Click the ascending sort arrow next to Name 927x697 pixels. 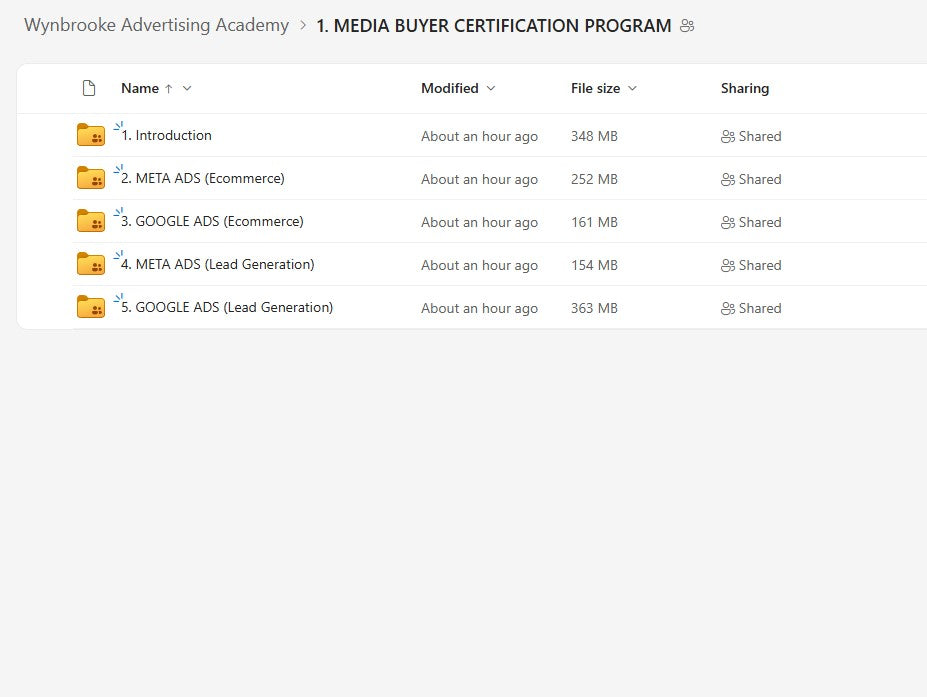(x=167, y=88)
